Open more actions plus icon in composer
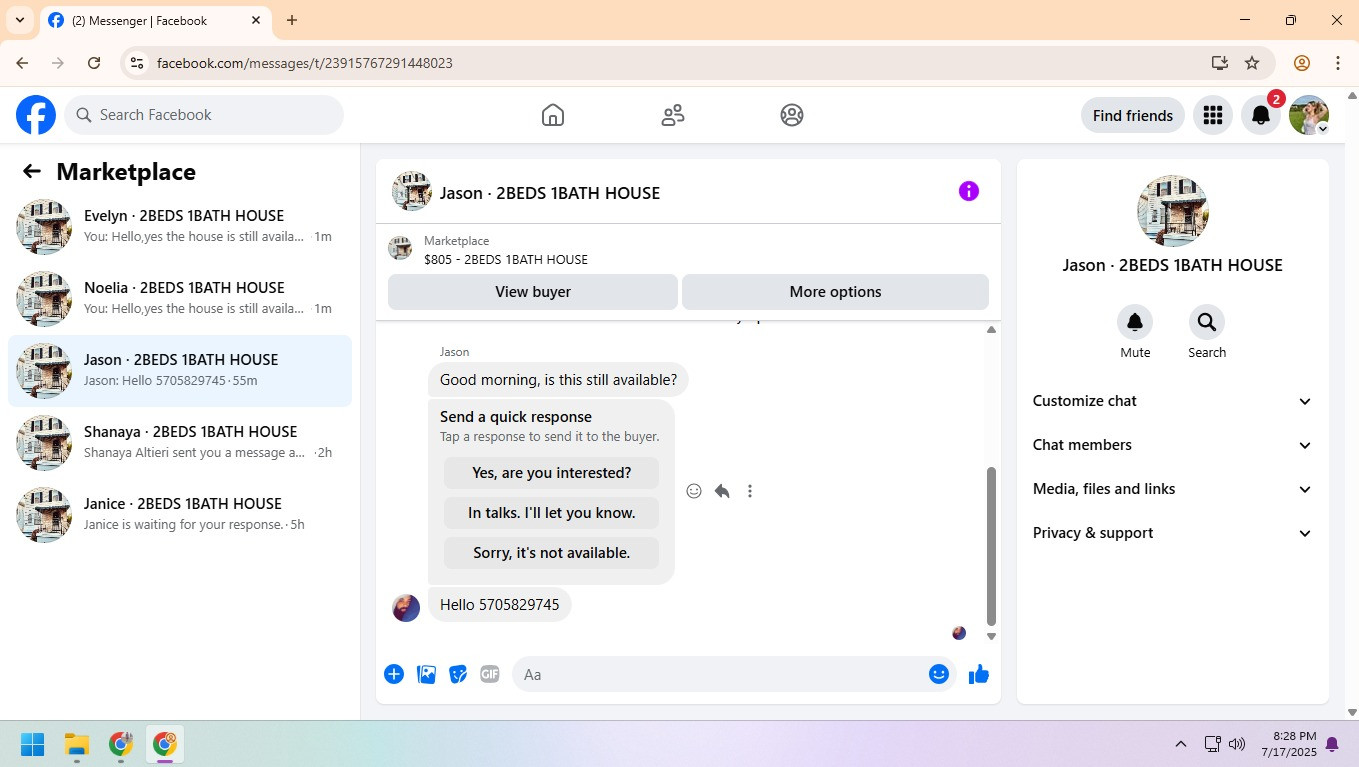The image size is (1359, 767). (394, 674)
